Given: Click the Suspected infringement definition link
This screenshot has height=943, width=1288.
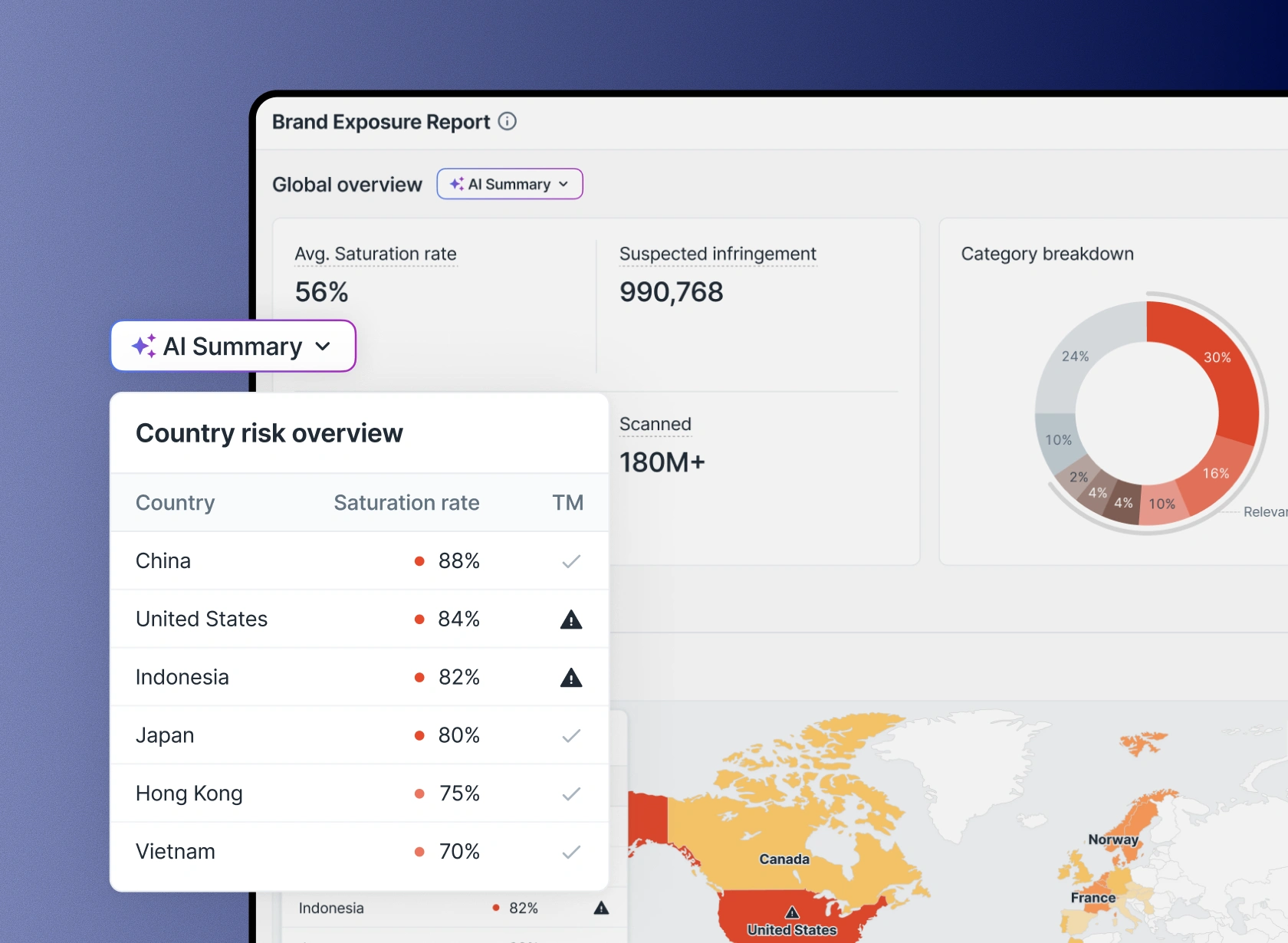Looking at the screenshot, I should [717, 254].
